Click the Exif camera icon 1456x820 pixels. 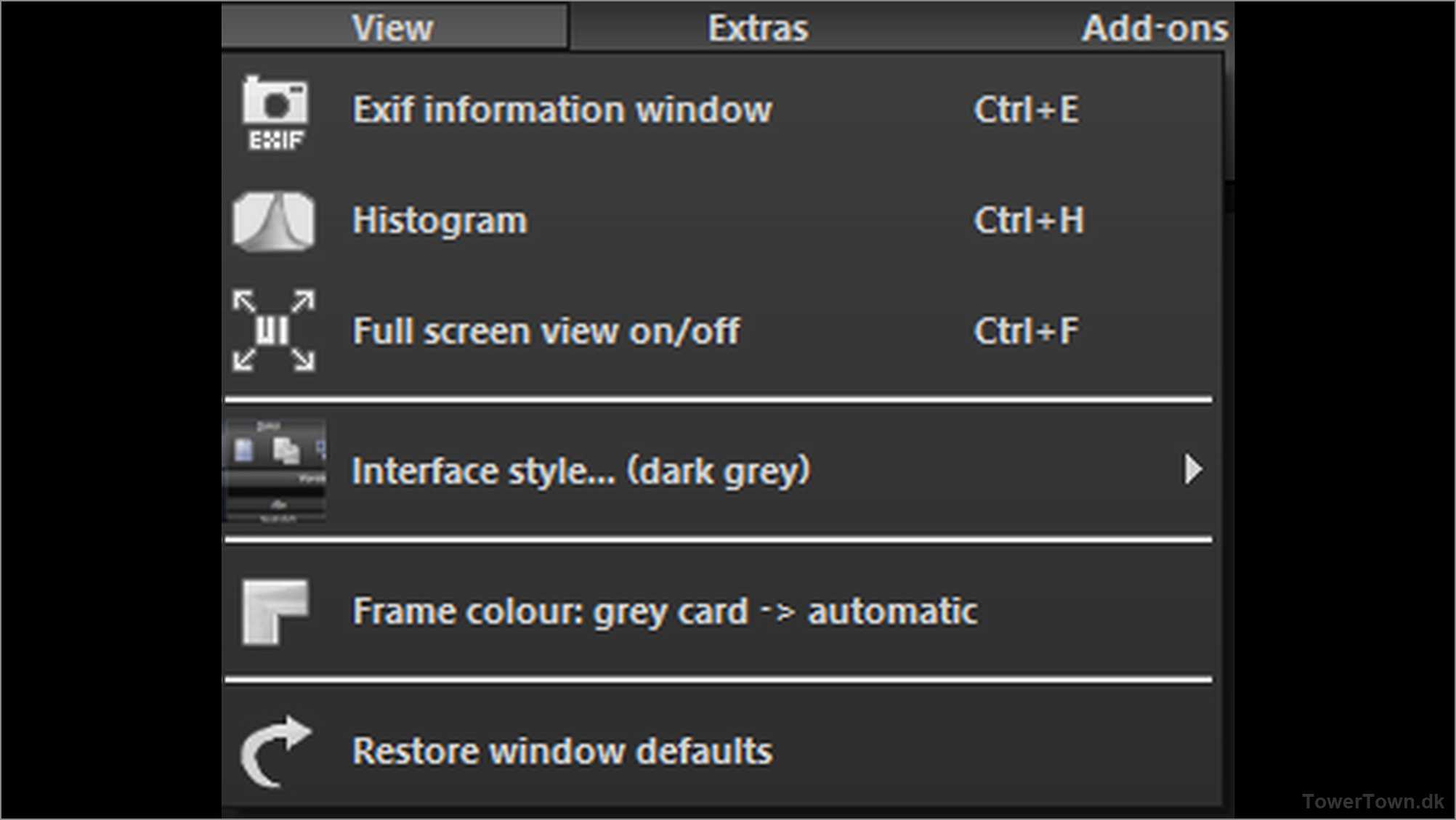pos(275,112)
